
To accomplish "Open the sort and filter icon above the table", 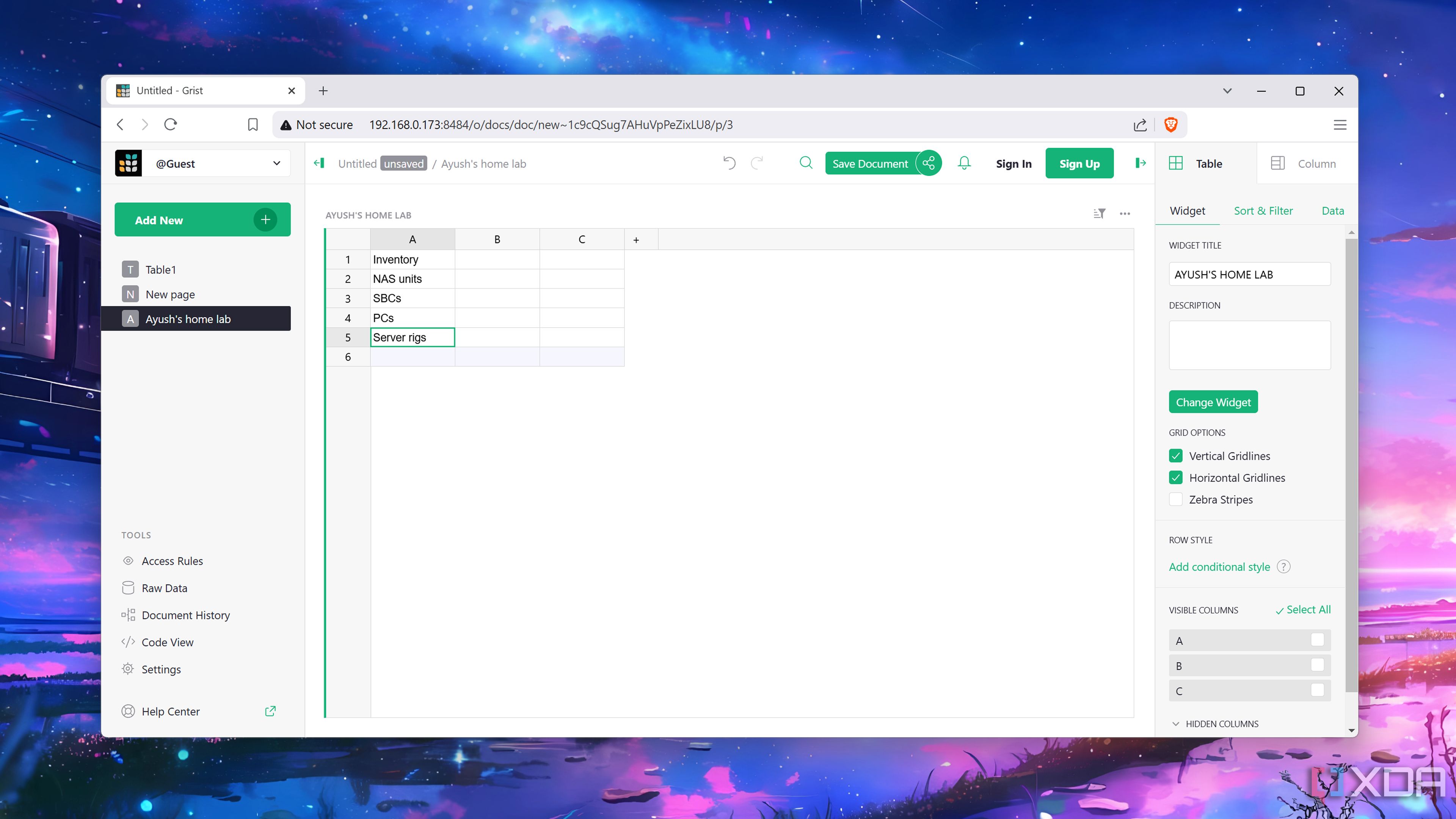I will pos(1099,213).
